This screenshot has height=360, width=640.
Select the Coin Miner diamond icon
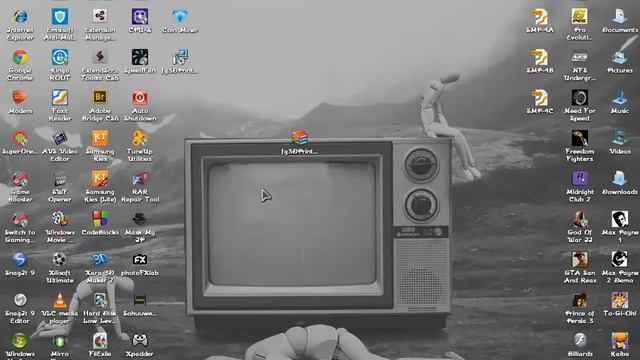pyautogui.click(x=180, y=17)
